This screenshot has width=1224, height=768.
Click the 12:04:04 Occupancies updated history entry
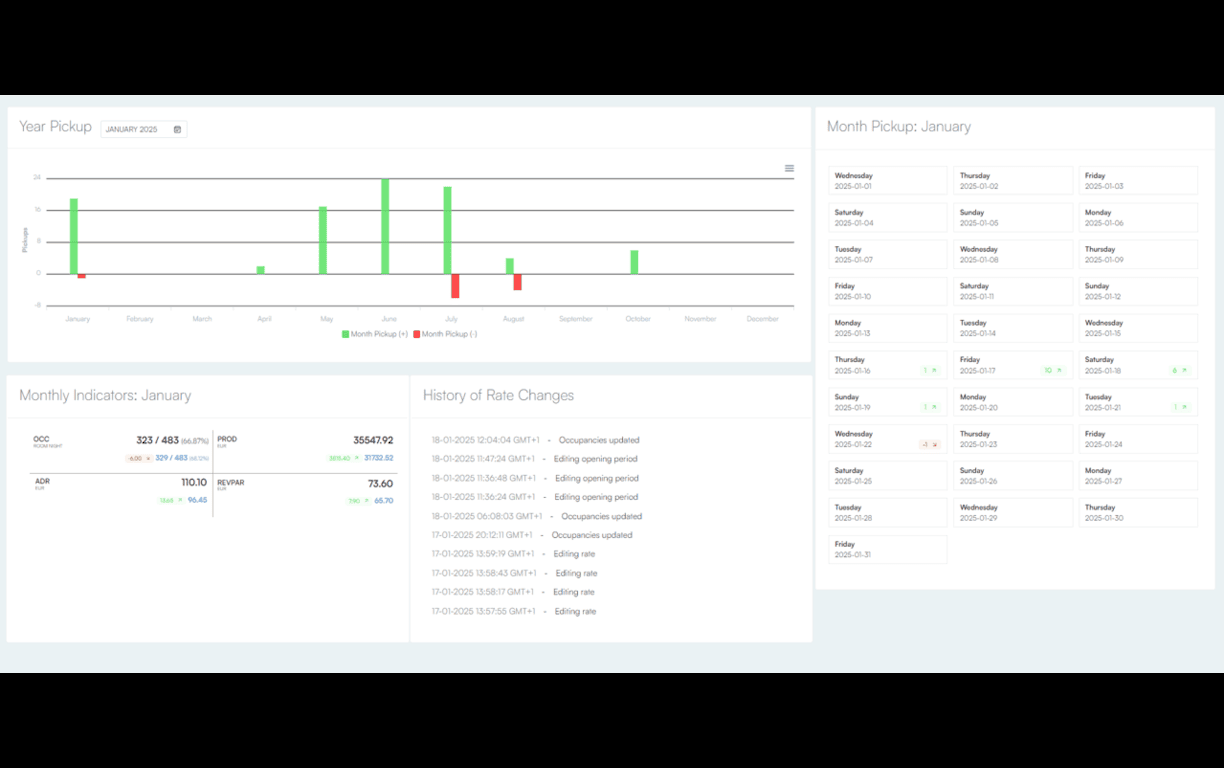[x=535, y=440]
